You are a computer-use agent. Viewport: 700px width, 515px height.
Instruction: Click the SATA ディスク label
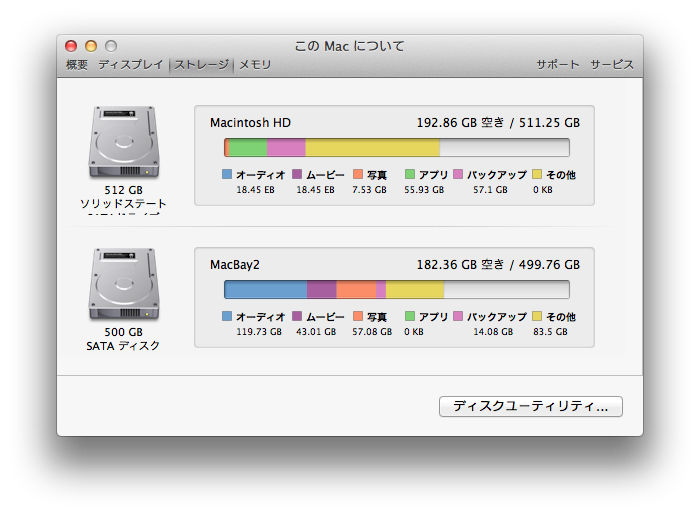tap(123, 346)
